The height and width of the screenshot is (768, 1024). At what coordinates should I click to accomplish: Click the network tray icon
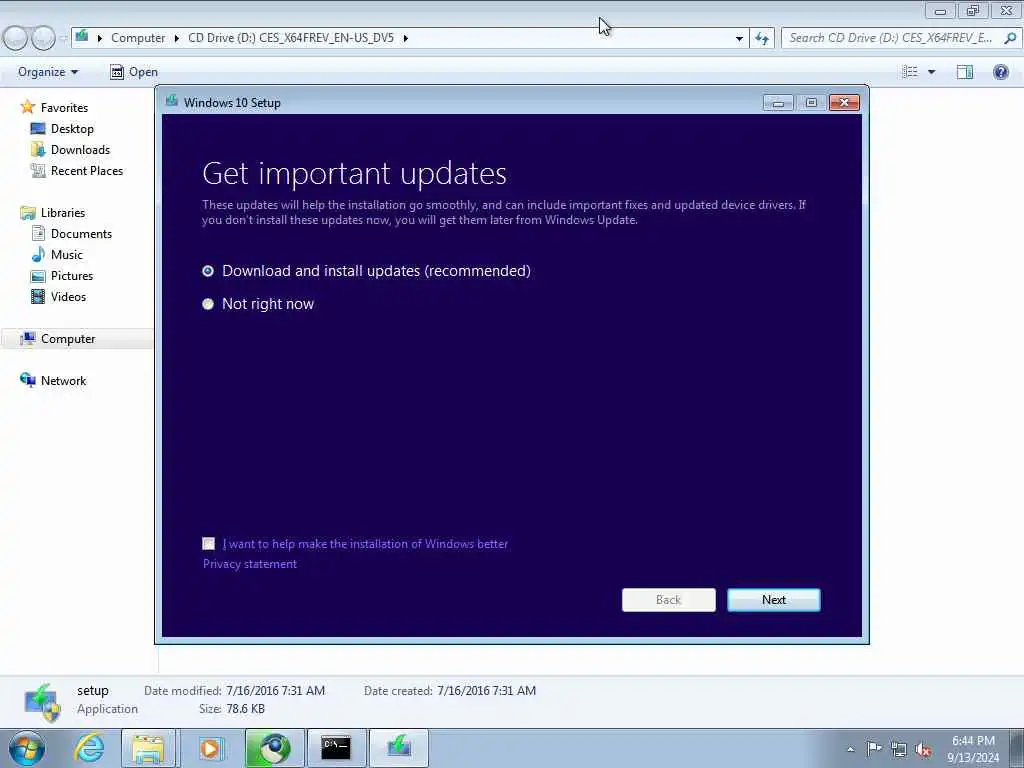point(899,750)
